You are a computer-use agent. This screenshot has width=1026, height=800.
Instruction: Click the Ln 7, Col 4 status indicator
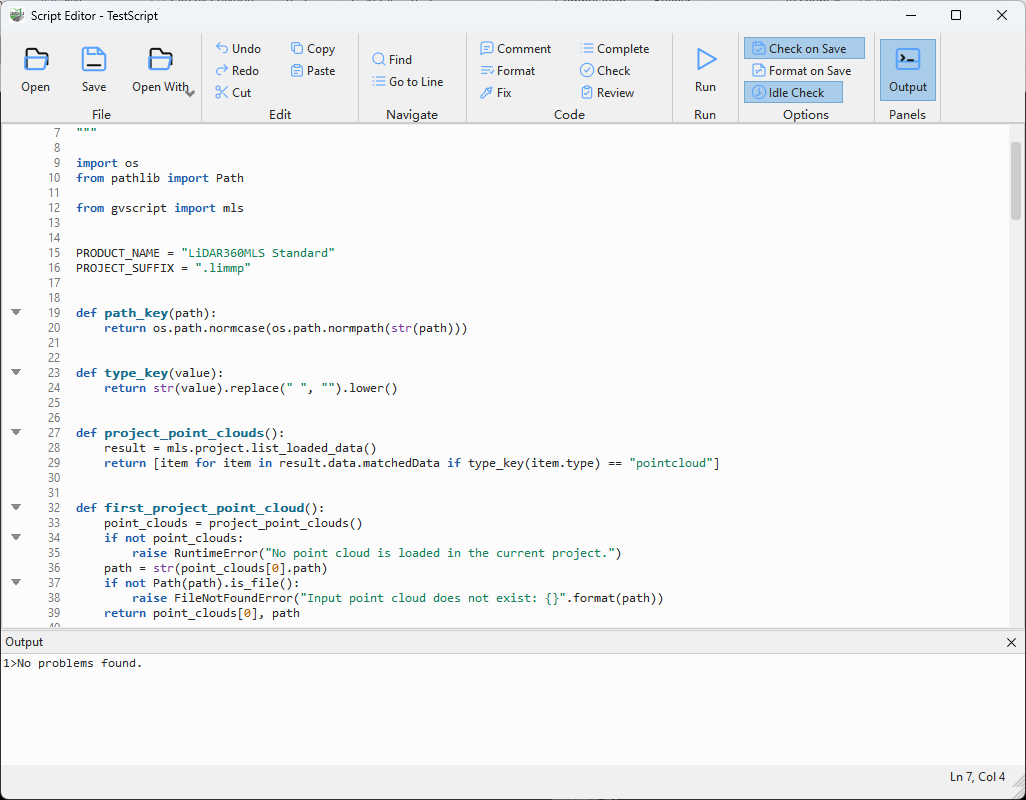coord(978,776)
